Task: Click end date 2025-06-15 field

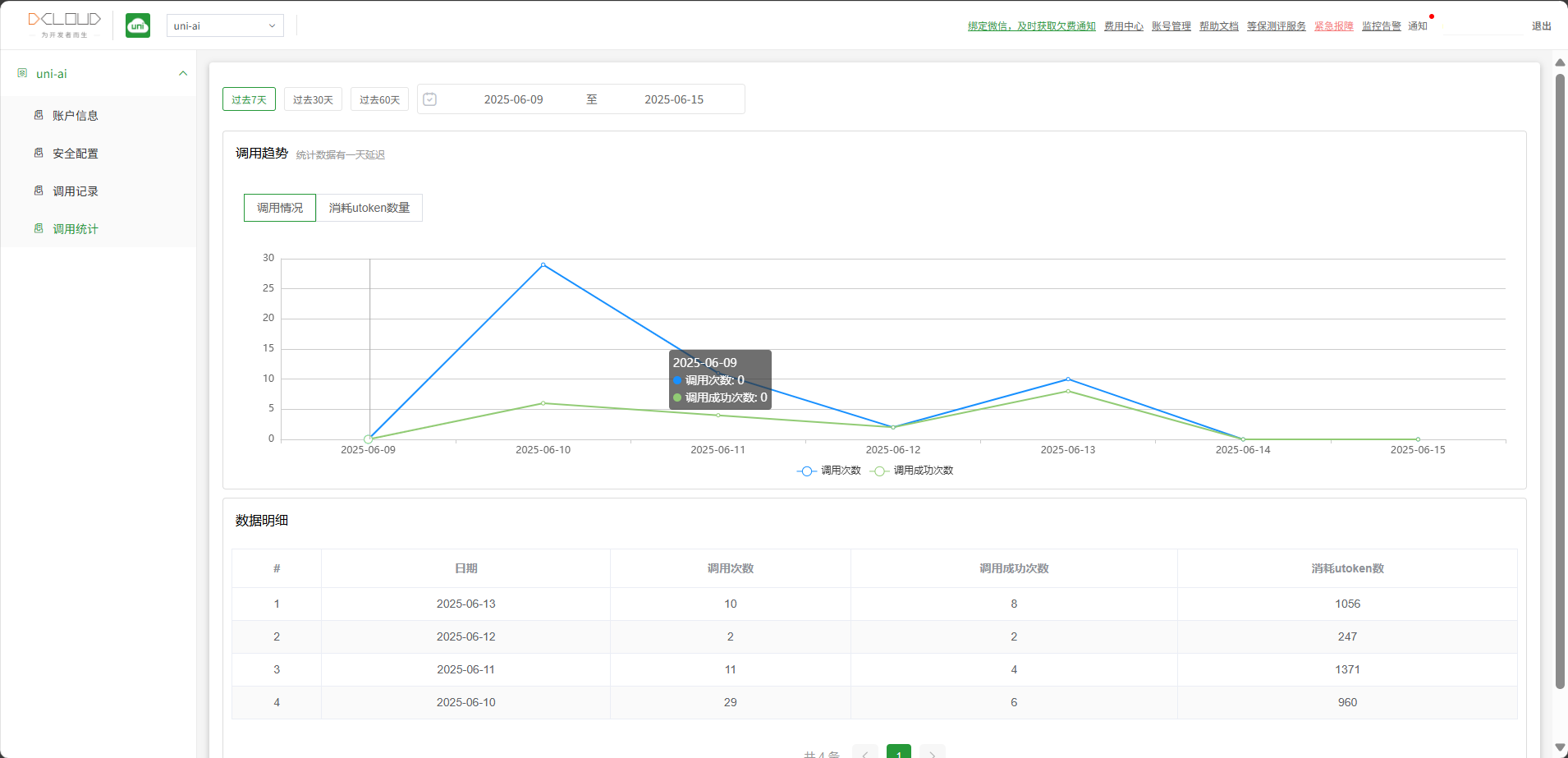Action: 674,99
